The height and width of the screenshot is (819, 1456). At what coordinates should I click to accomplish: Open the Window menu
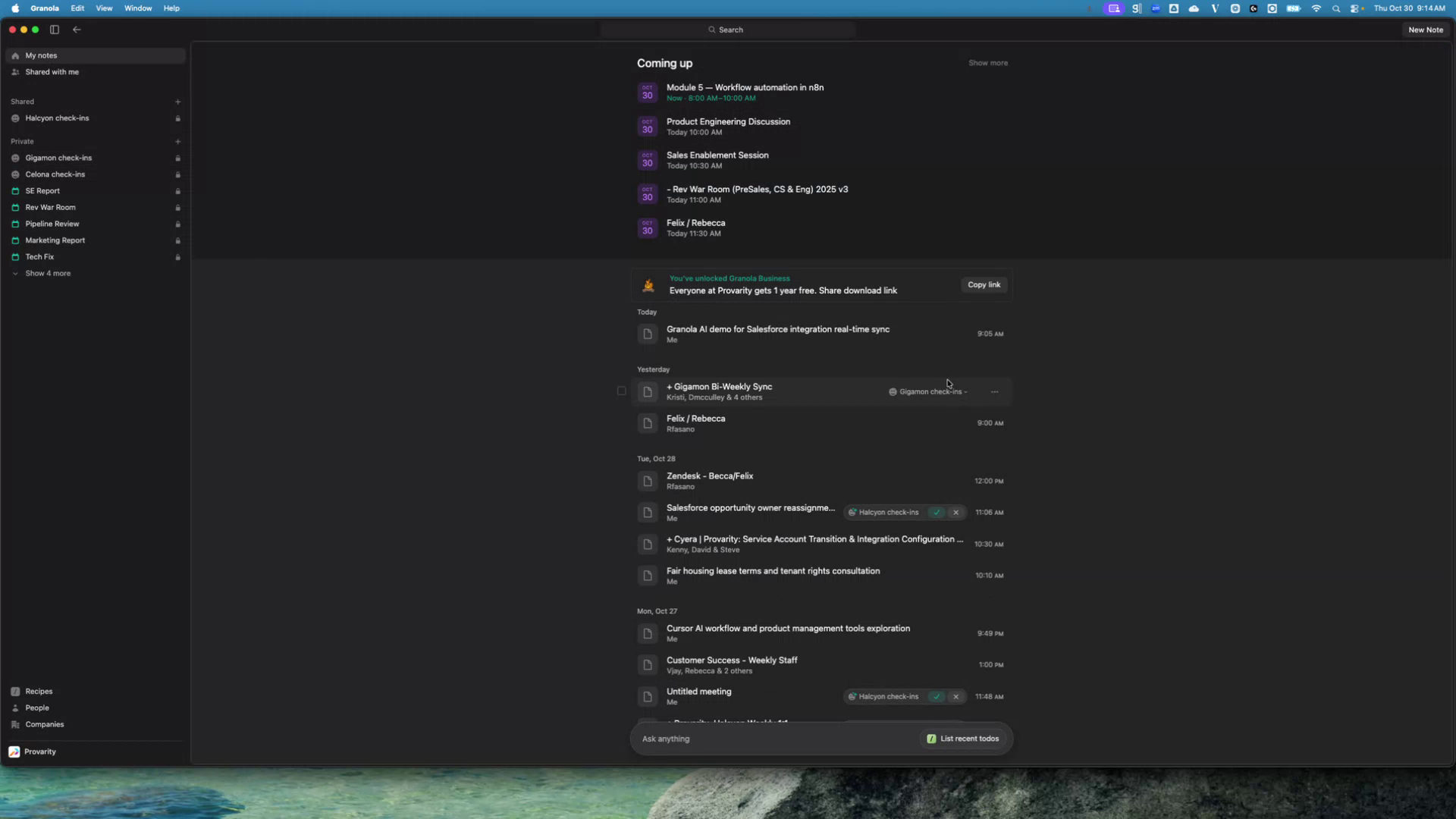tap(137, 8)
